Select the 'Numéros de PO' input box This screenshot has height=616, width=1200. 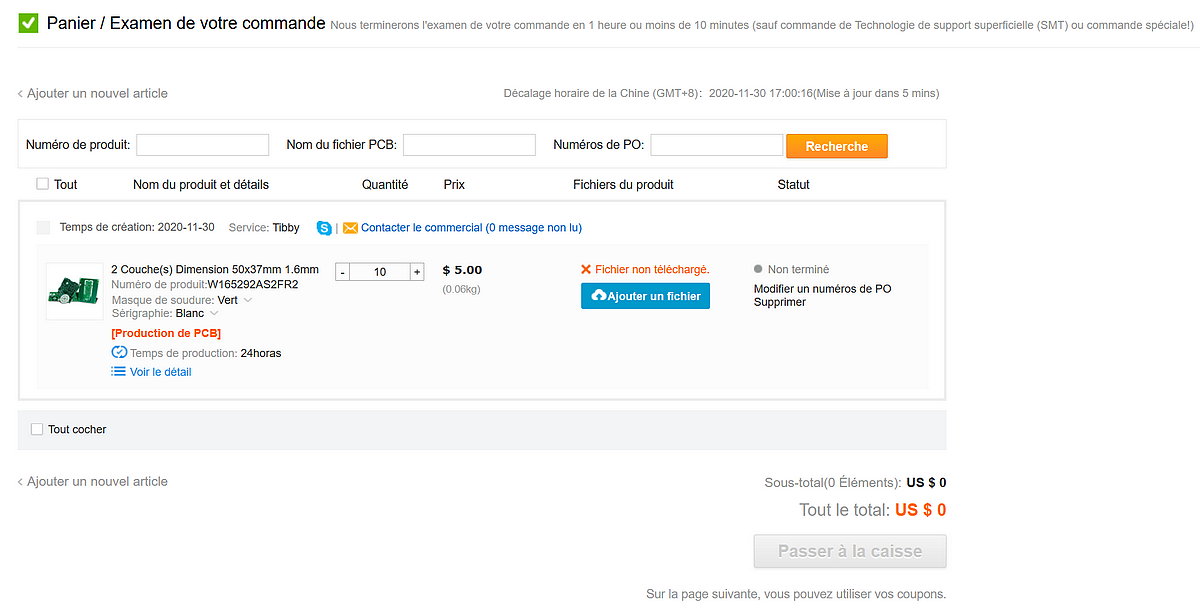(x=717, y=145)
